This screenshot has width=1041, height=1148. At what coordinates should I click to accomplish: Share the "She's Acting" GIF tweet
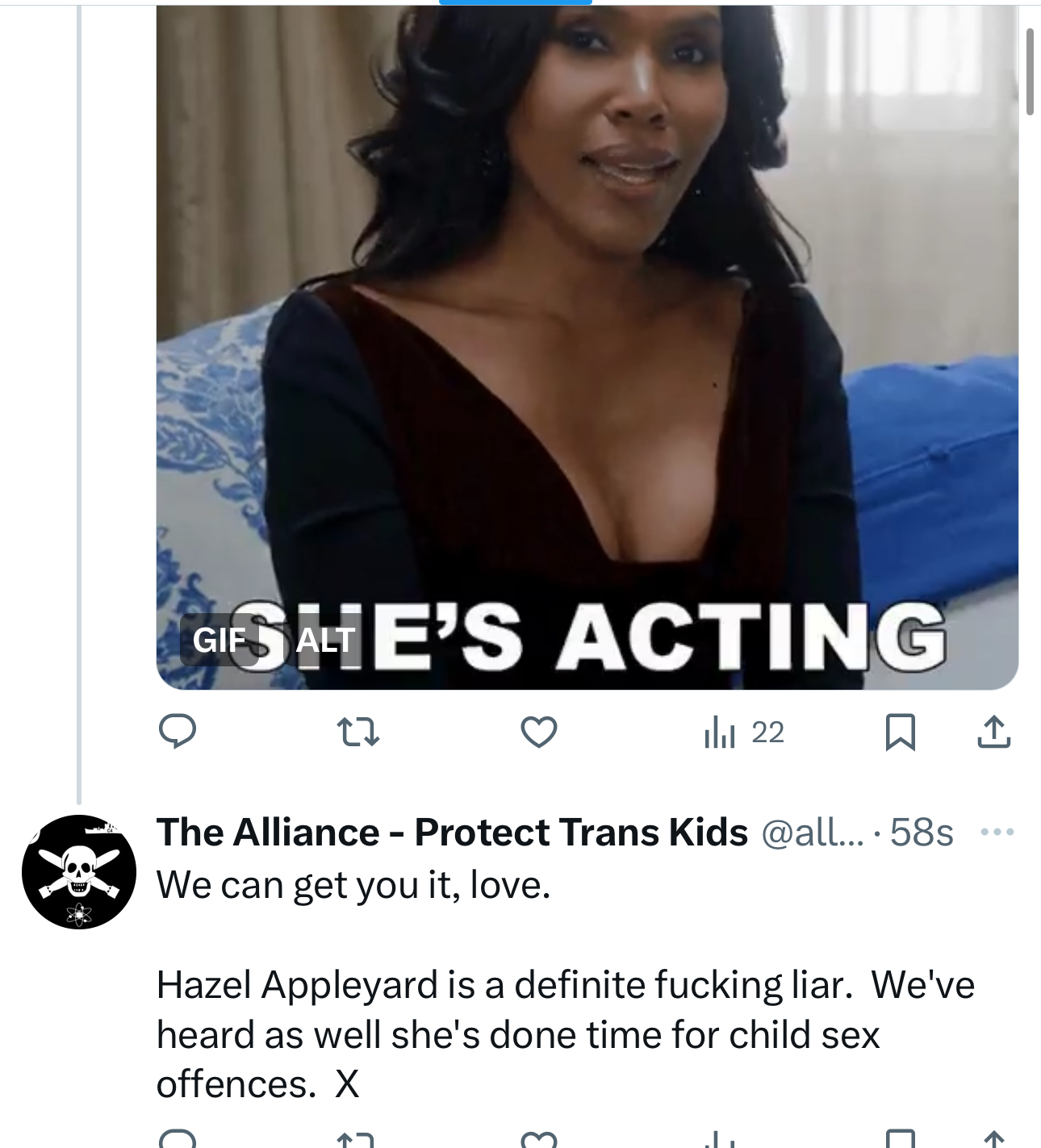click(x=993, y=733)
